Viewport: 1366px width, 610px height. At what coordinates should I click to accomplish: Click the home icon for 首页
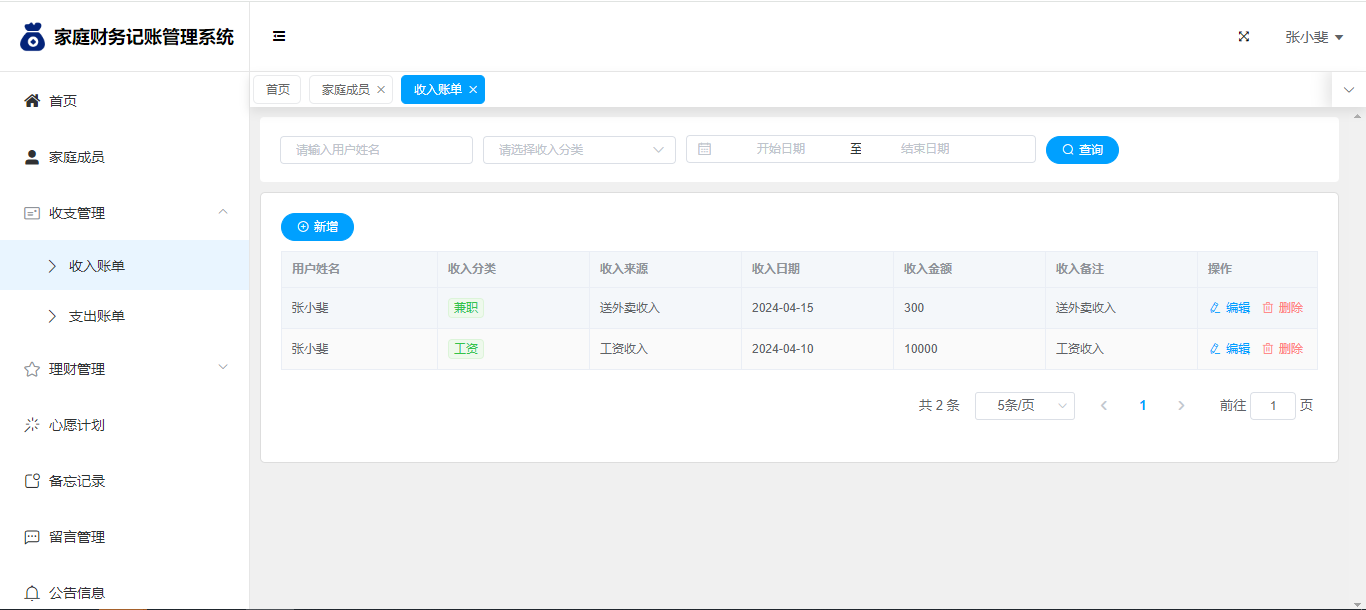[32, 101]
